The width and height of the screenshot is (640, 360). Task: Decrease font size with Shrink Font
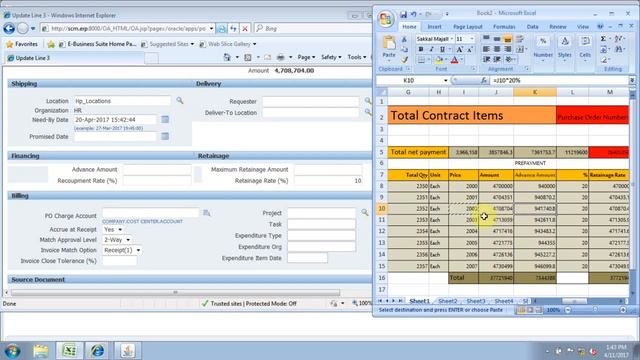tap(470, 49)
